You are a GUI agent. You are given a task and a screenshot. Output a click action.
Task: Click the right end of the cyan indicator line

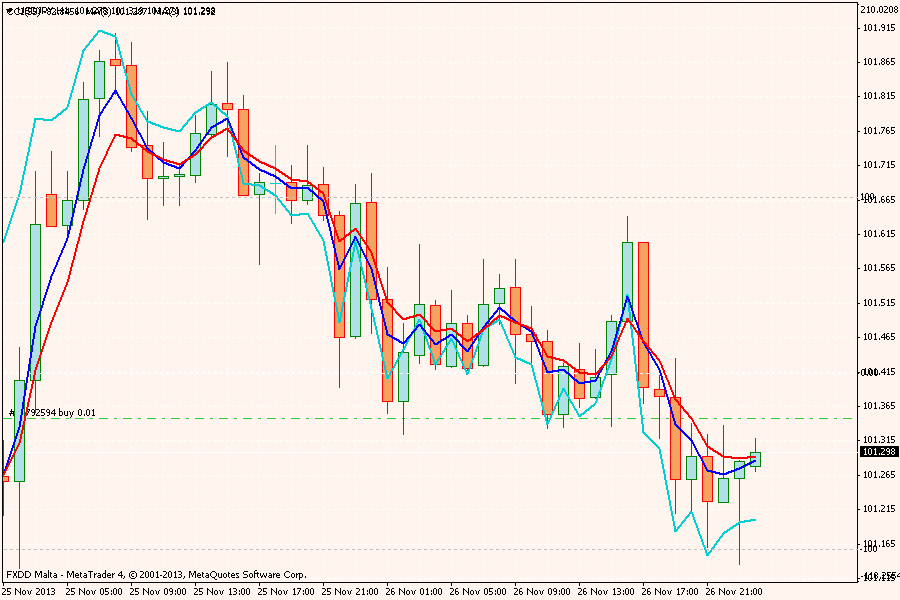[x=754, y=519]
